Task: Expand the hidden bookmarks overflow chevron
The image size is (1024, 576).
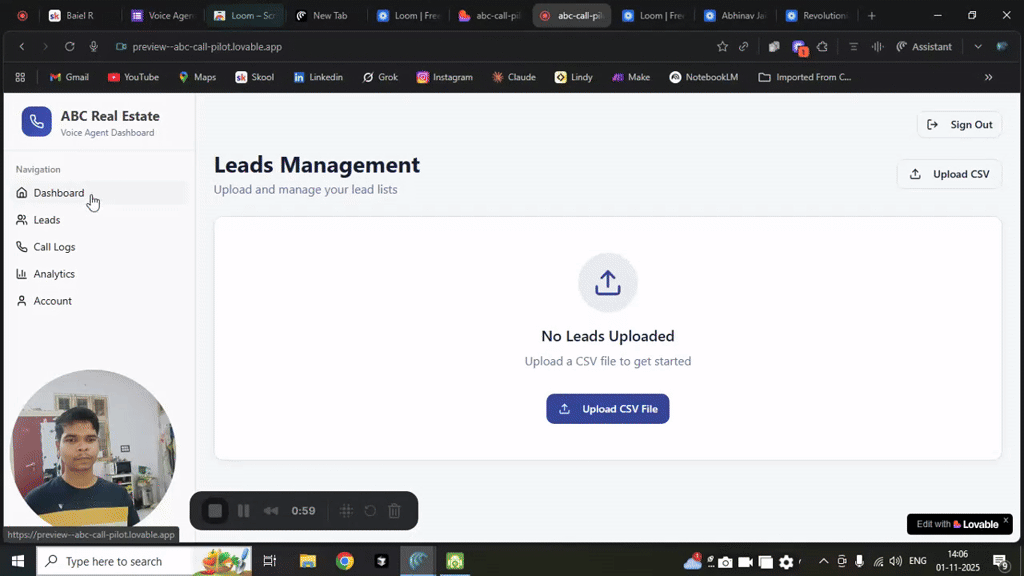Action: pos(989,77)
